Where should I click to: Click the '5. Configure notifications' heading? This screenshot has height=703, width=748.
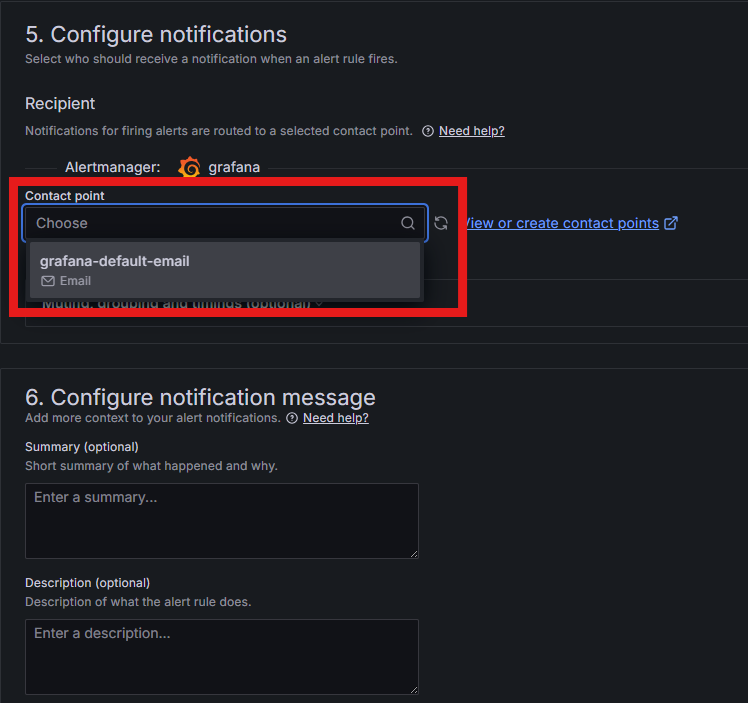(156, 34)
